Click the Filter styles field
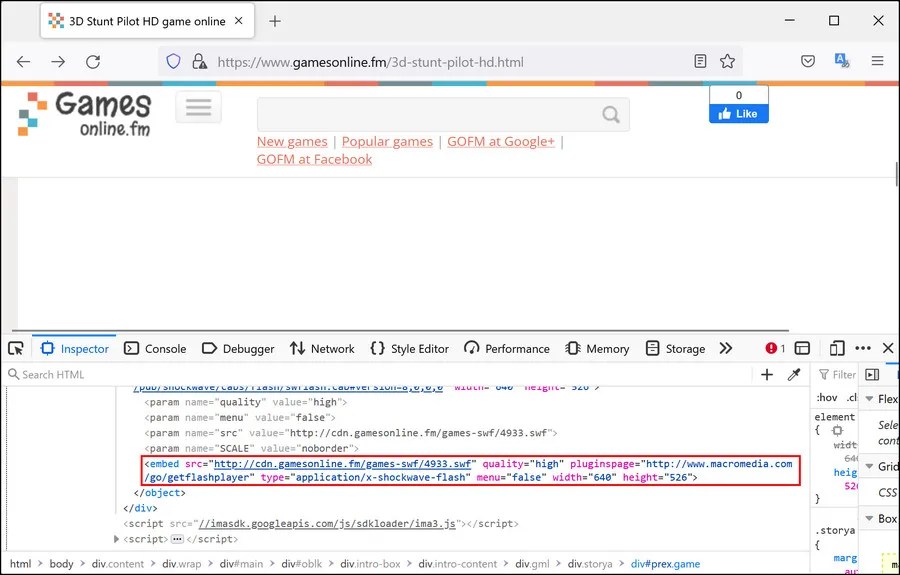Viewport: 900px width, 575px height. (x=837, y=375)
